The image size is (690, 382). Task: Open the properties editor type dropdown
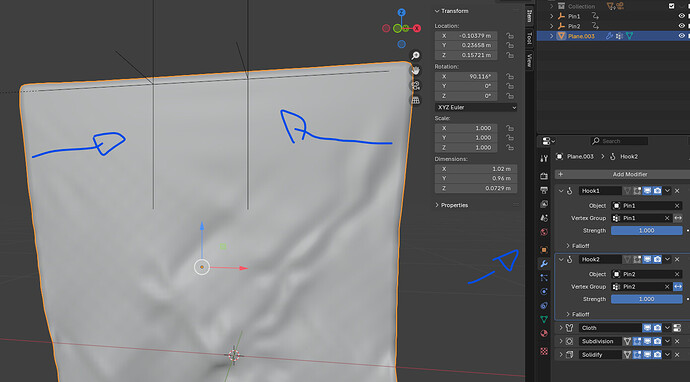548,141
